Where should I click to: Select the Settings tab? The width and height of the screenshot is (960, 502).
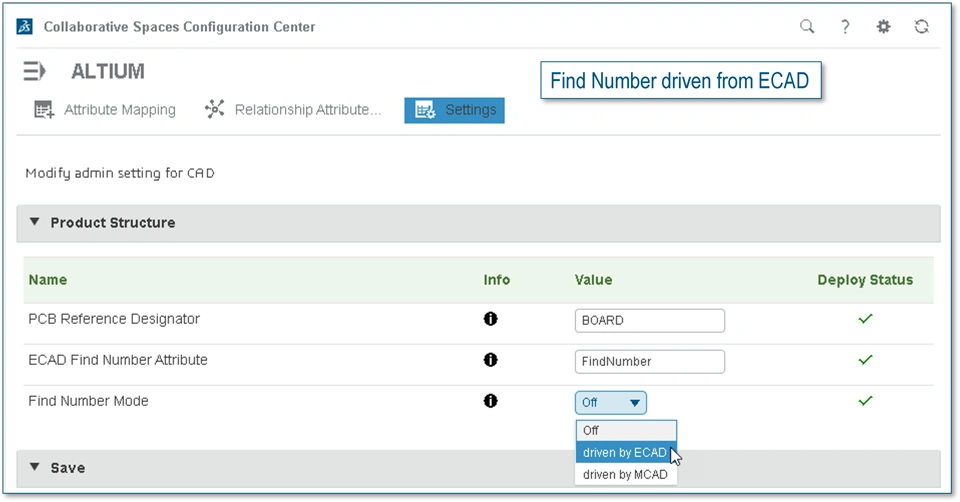point(454,110)
